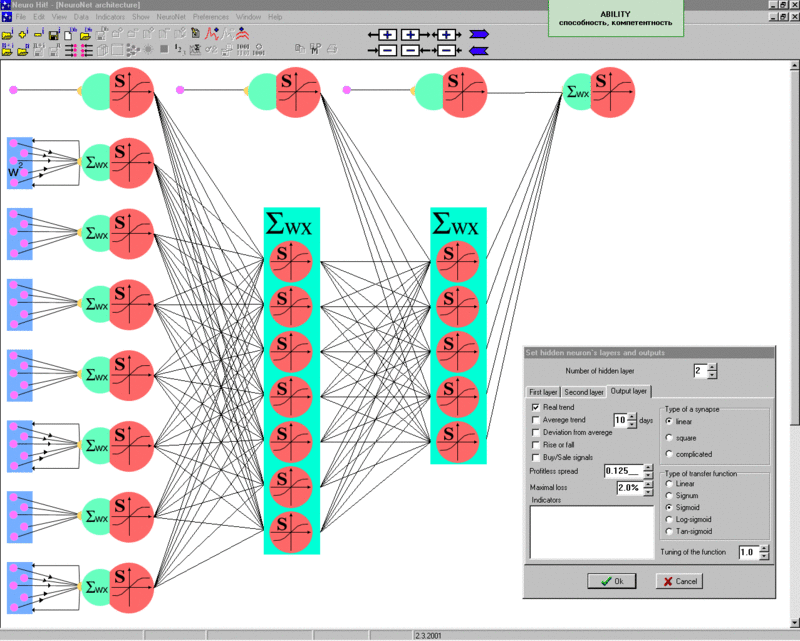Image resolution: width=800 pixels, height=641 pixels.
Task: Click the Cancel button
Action: point(679,581)
